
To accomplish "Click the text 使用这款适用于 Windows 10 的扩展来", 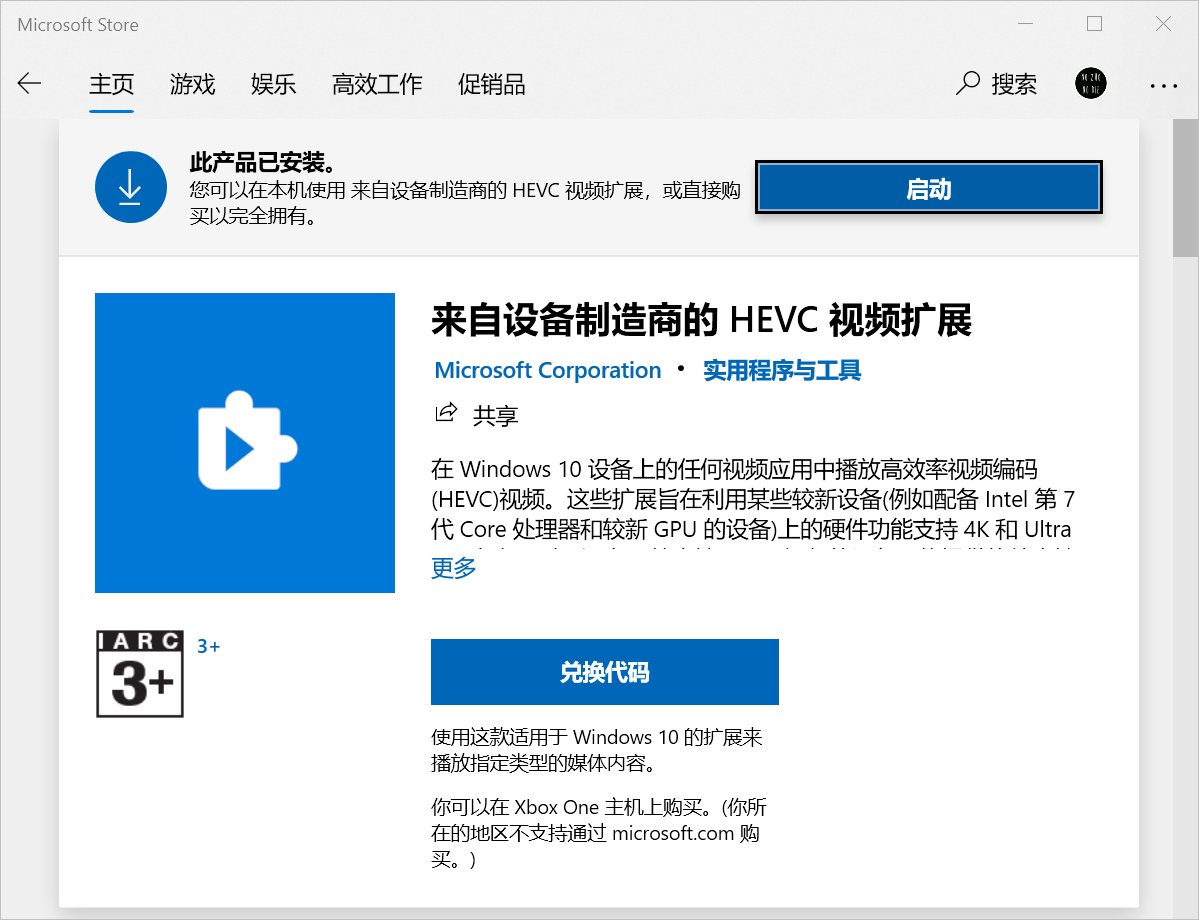I will [596, 737].
